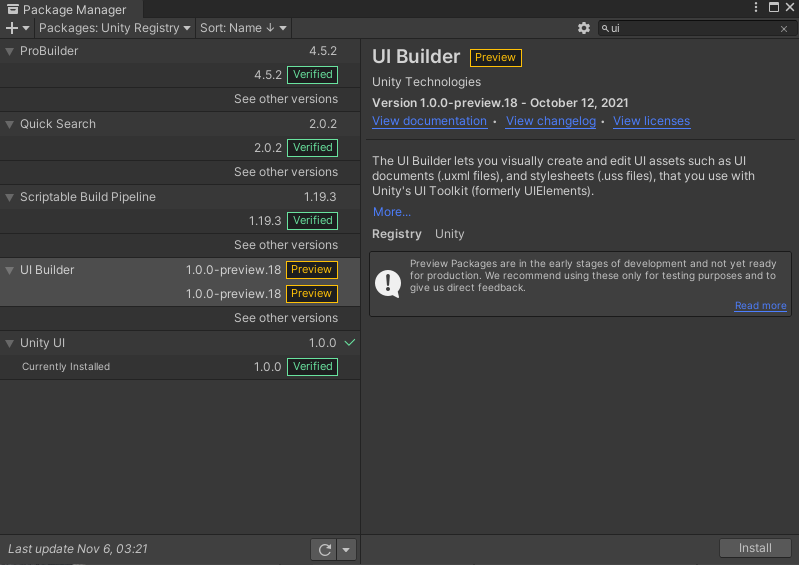Image resolution: width=799 pixels, height=565 pixels.
Task: Click the Registry Unity label
Action: [x=418, y=234]
